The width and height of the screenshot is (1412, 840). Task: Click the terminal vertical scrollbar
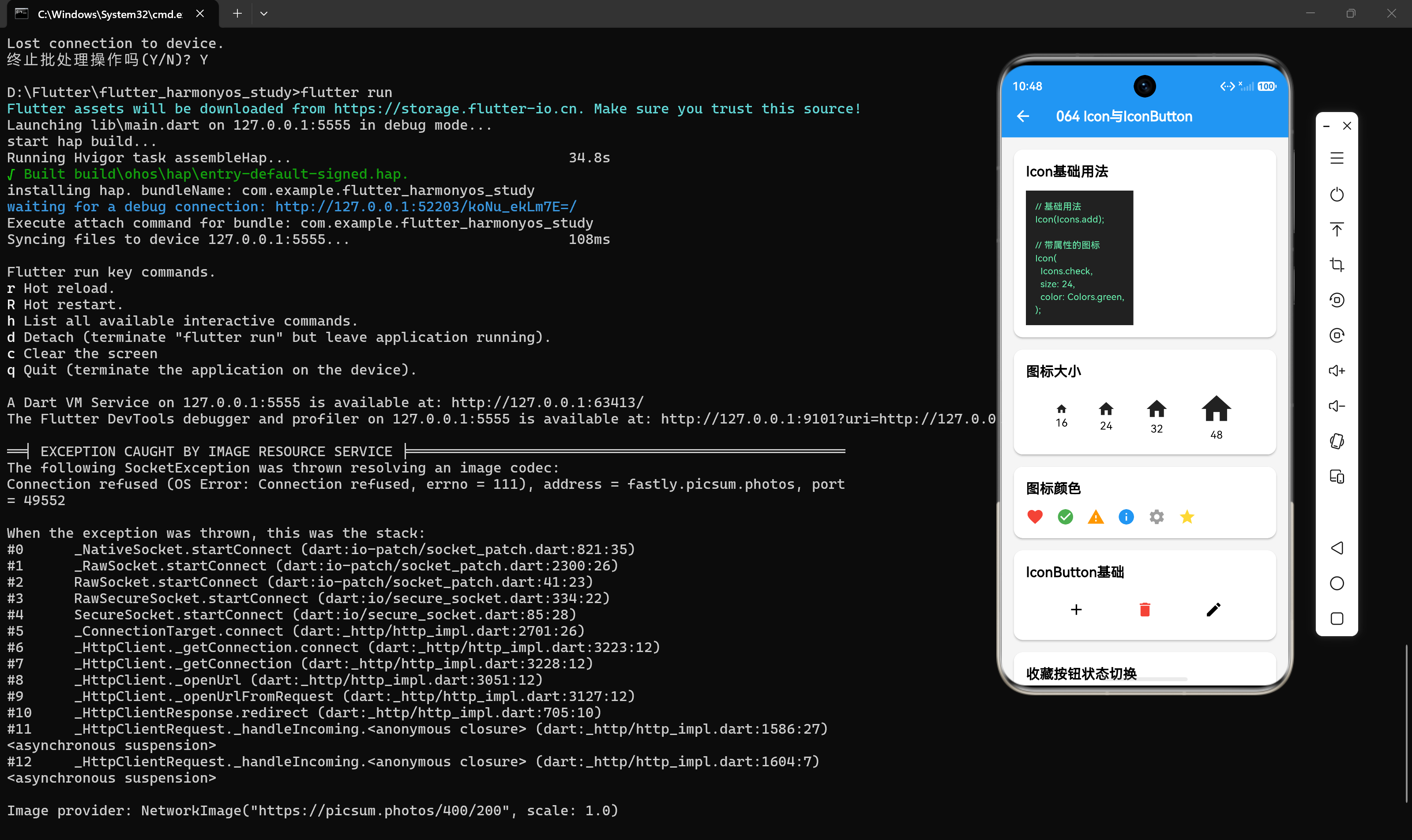click(x=1406, y=724)
